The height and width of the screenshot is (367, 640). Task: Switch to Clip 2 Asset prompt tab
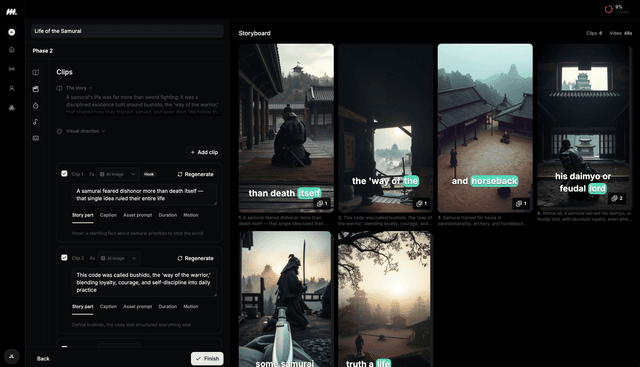(138, 307)
